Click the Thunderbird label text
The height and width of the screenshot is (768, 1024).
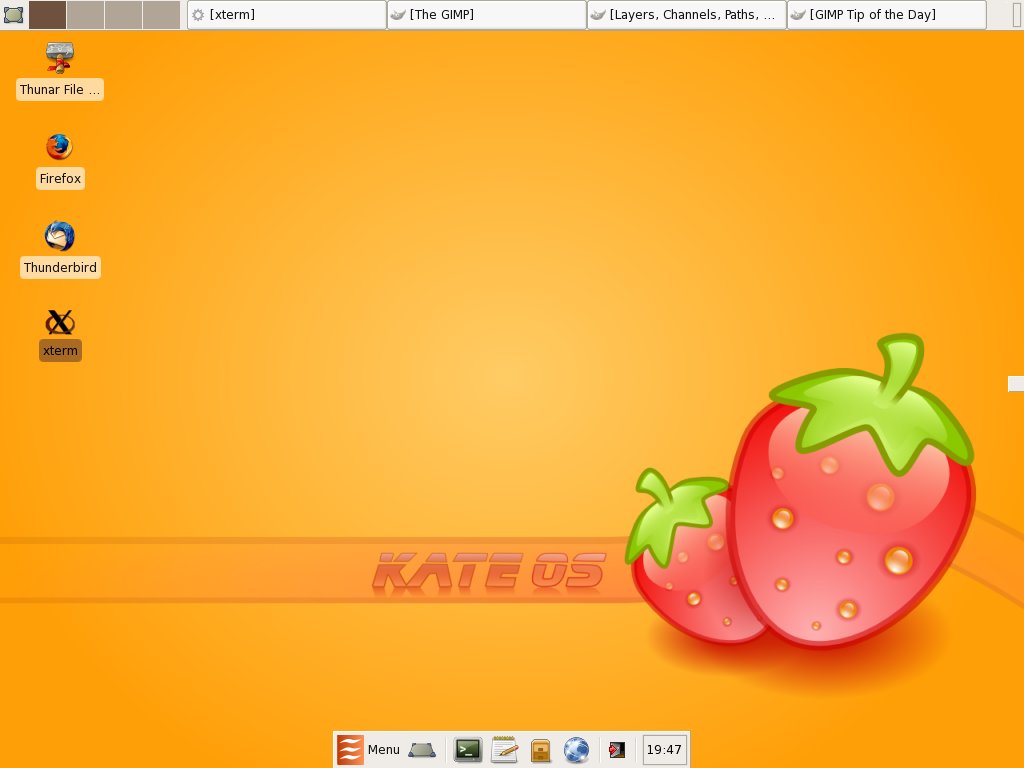60,267
